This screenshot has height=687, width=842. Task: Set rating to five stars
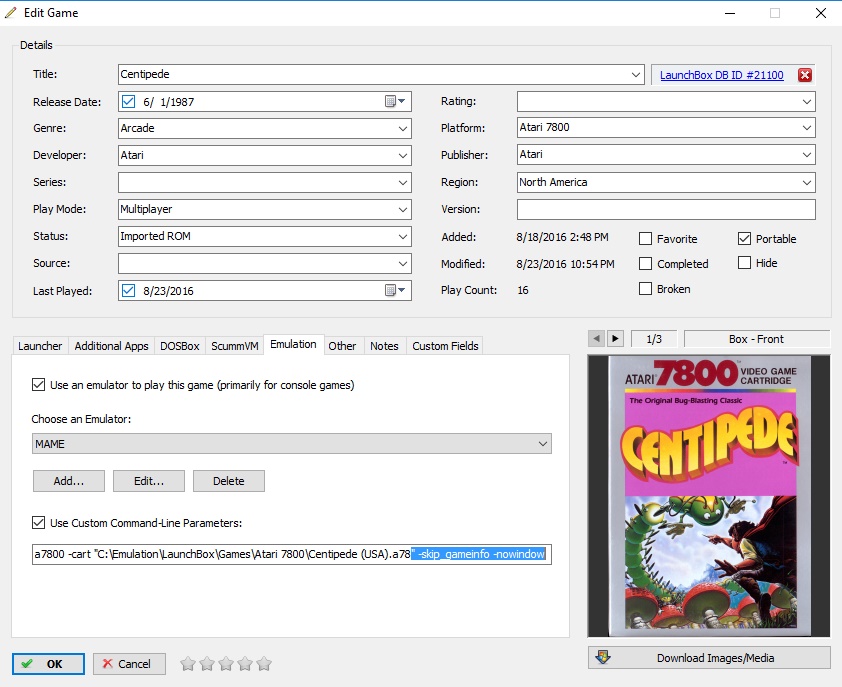tap(264, 663)
